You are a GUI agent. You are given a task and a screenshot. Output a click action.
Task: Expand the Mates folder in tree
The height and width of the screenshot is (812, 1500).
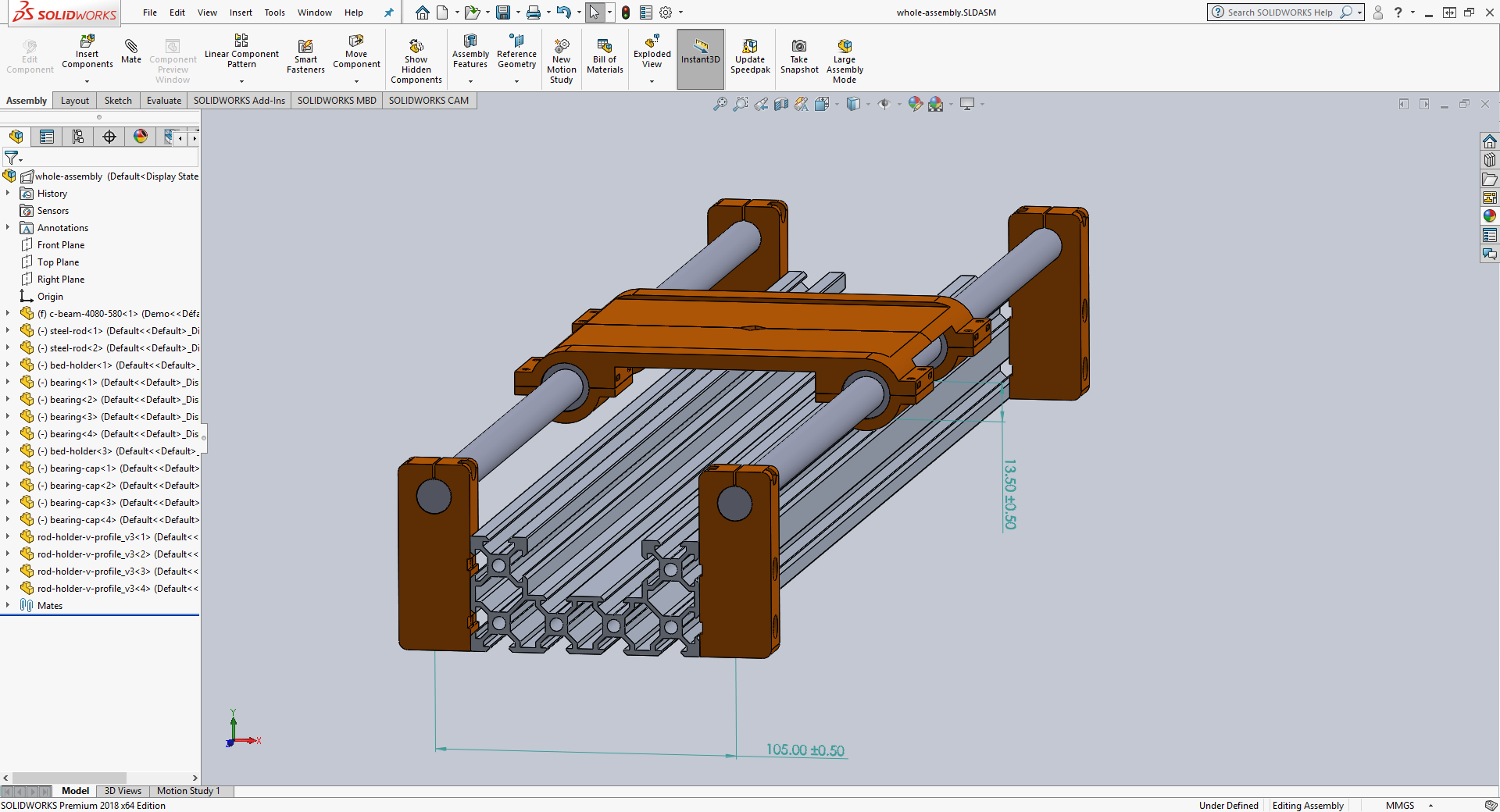click(8, 605)
